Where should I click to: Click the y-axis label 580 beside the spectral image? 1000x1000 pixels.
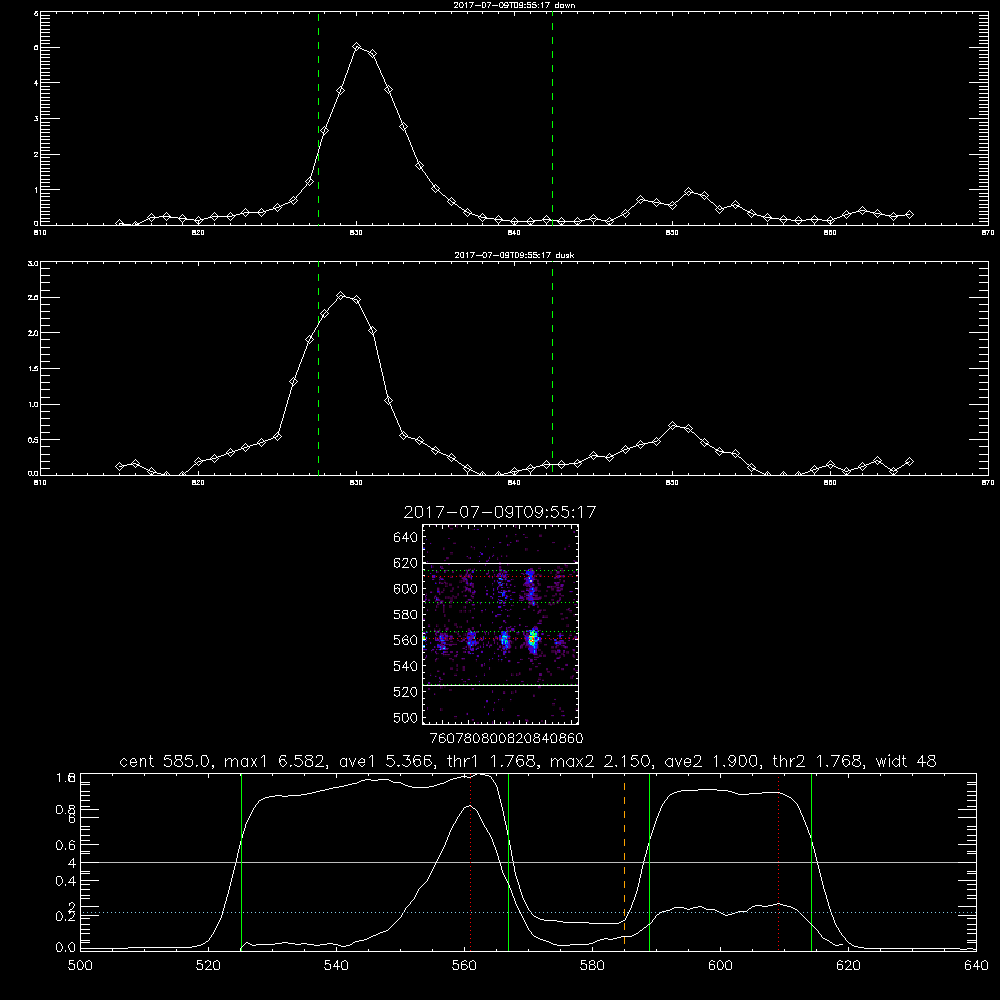pyautogui.click(x=406, y=615)
